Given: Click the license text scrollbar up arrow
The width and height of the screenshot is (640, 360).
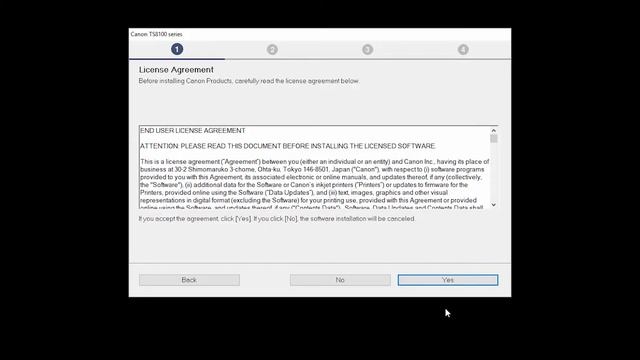Looking at the screenshot, I should coord(493,130).
